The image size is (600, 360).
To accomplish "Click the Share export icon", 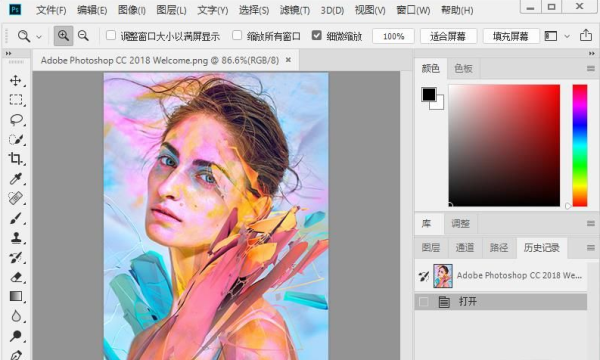I will (x=586, y=36).
